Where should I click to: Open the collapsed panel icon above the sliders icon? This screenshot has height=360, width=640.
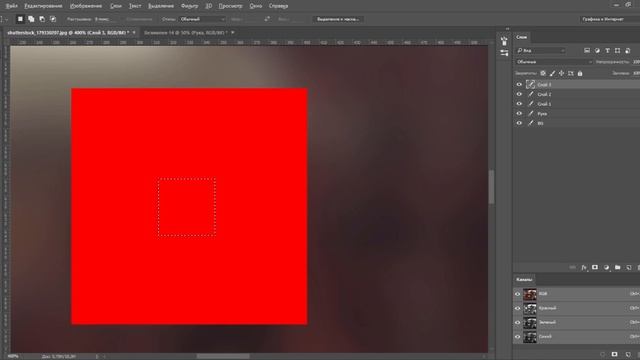pos(504,40)
